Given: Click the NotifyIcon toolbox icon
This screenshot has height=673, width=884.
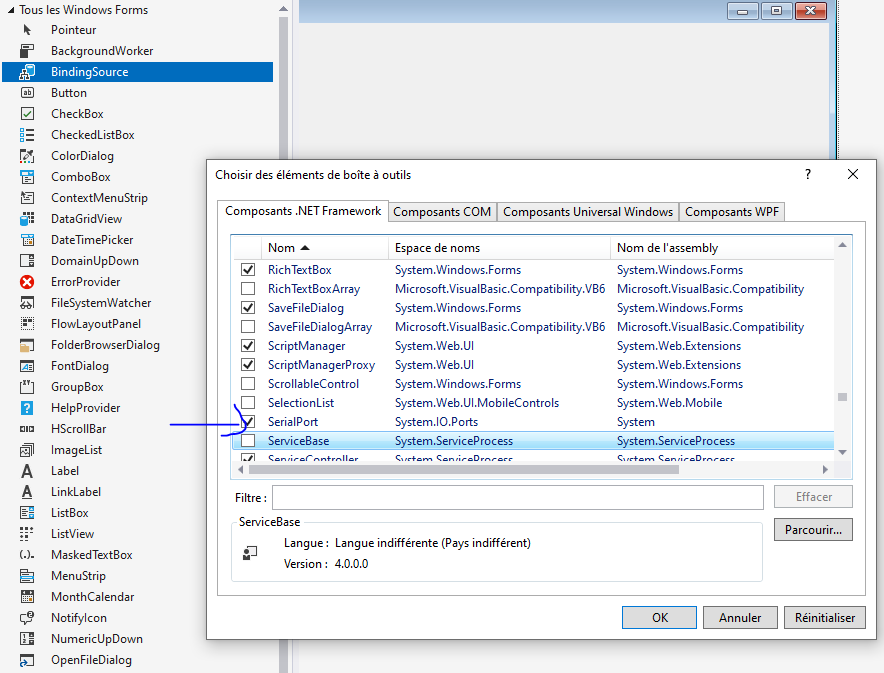Looking at the screenshot, I should tap(28, 618).
